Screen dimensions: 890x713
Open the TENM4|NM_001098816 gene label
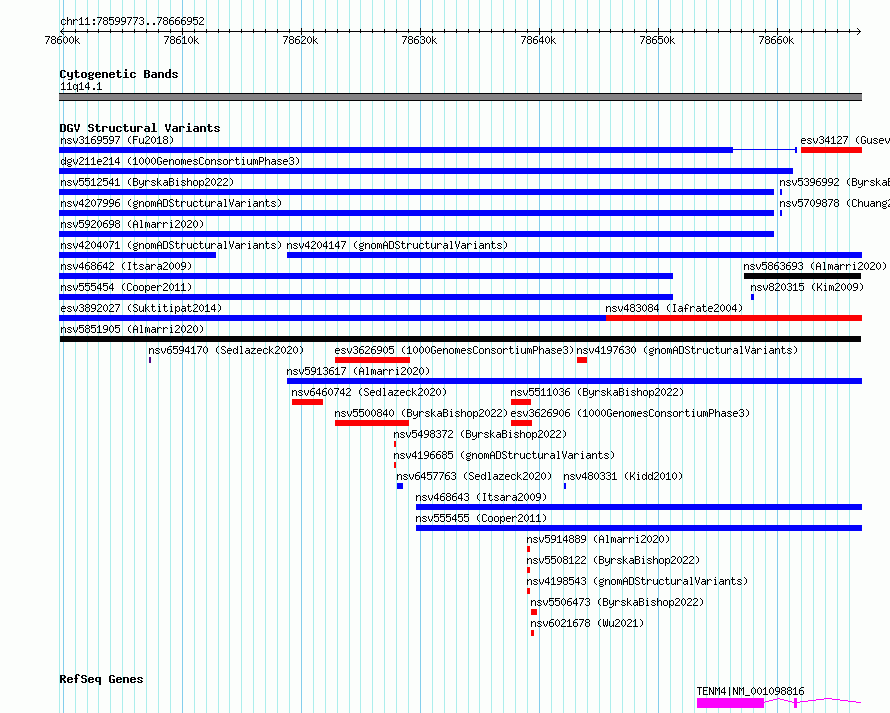click(750, 691)
